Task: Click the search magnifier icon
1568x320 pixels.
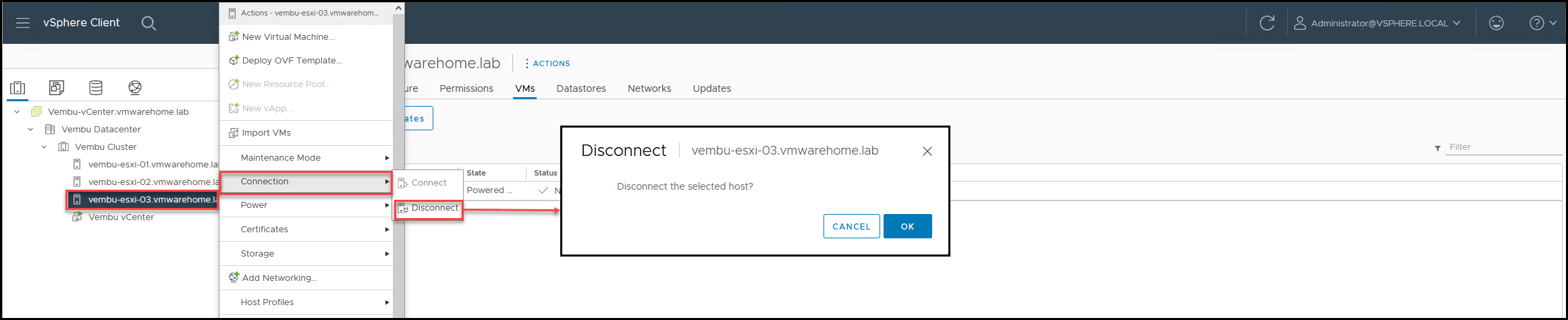Action: 148,23
